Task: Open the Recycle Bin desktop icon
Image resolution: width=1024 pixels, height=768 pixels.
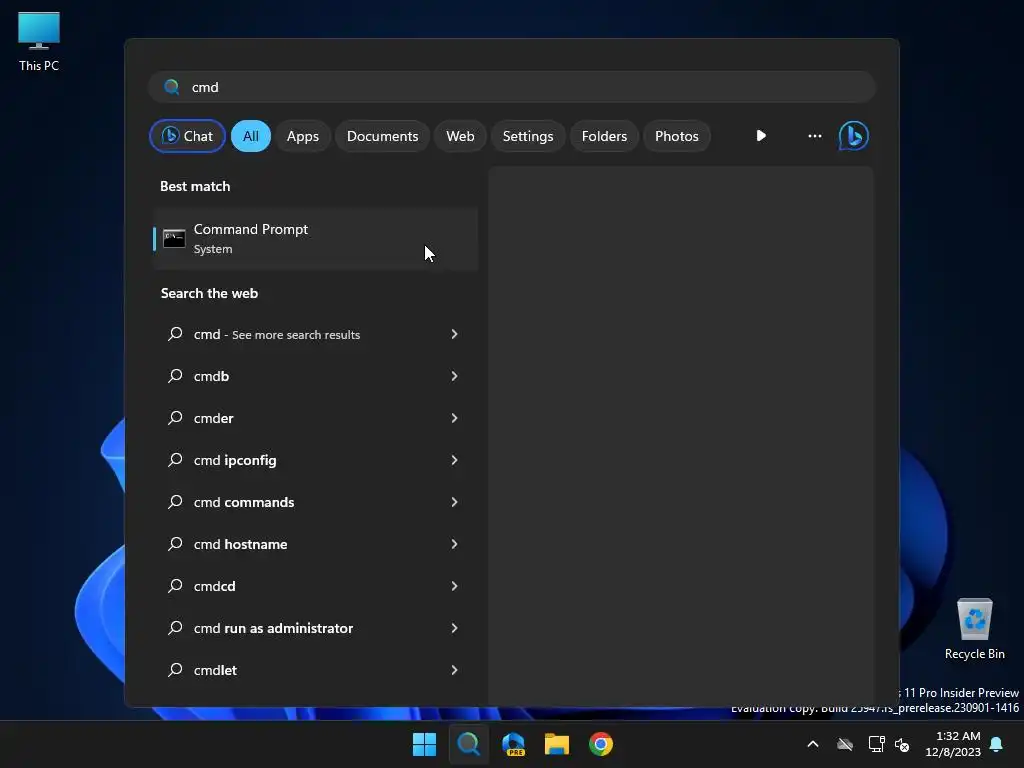Action: tap(974, 629)
